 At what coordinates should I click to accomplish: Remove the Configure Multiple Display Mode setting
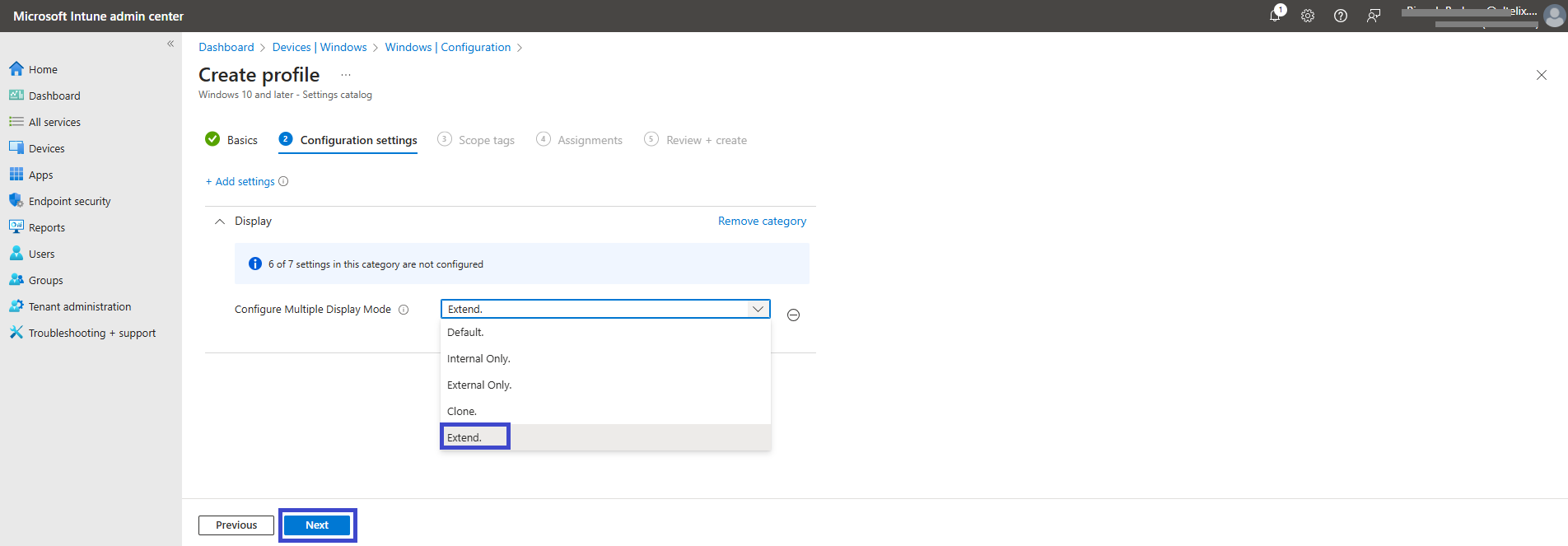(x=794, y=315)
